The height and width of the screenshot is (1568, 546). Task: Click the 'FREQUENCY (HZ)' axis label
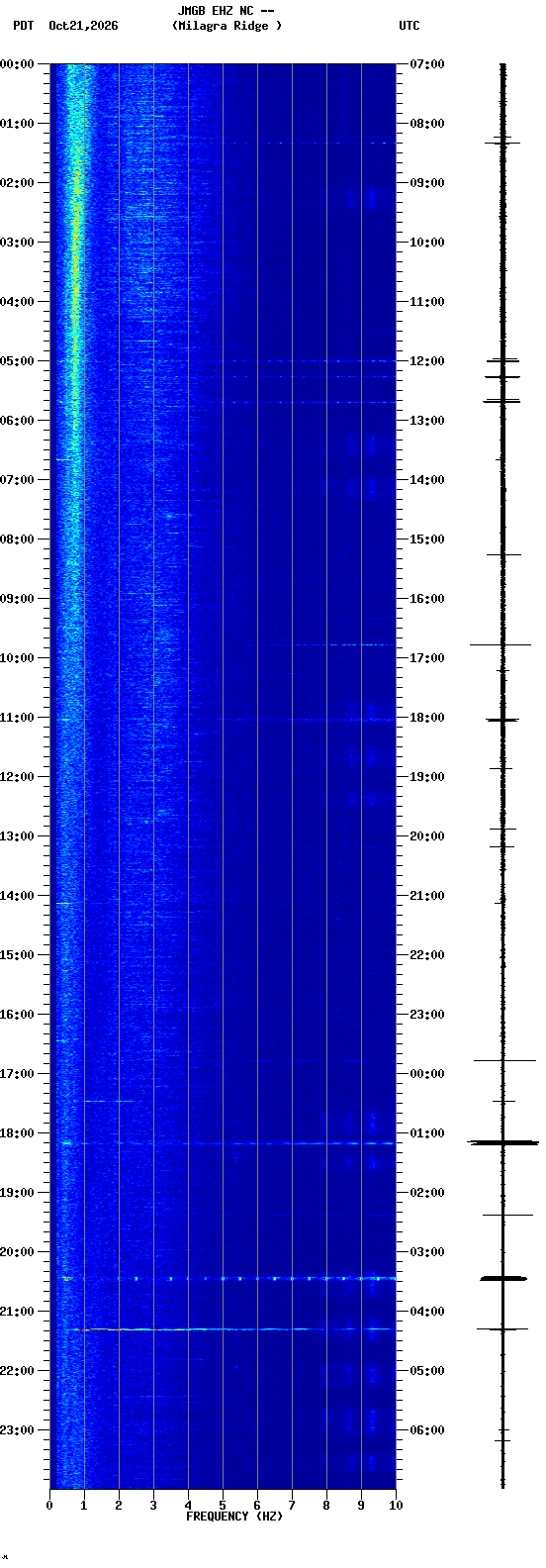[234, 1517]
